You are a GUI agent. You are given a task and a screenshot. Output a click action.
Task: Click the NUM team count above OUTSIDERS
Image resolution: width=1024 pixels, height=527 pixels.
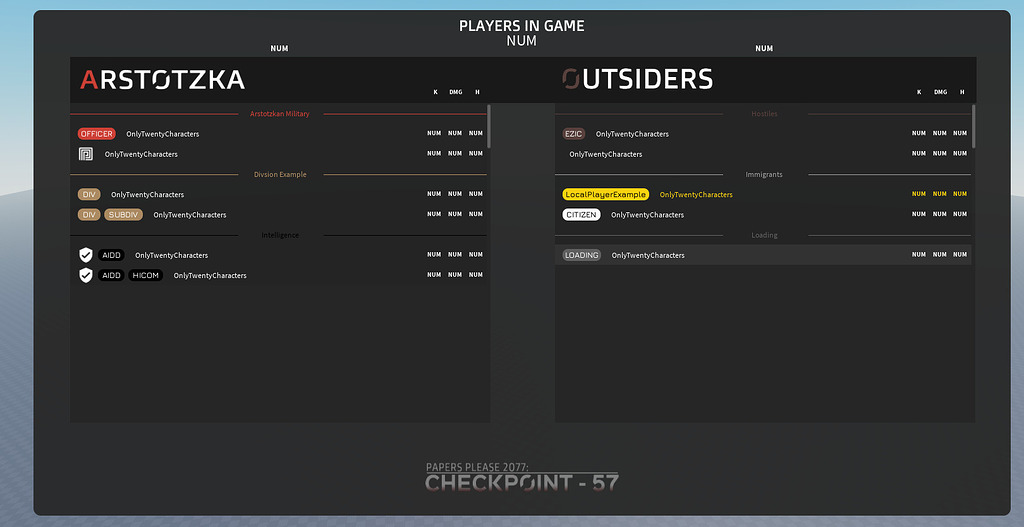tap(764, 48)
